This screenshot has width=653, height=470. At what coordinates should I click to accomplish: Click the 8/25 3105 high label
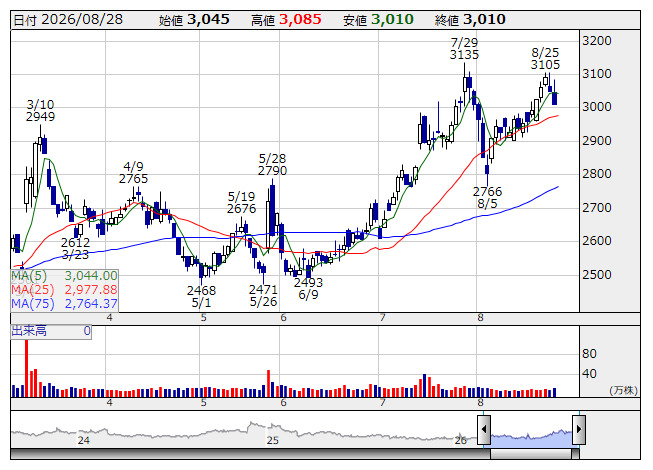pos(545,59)
